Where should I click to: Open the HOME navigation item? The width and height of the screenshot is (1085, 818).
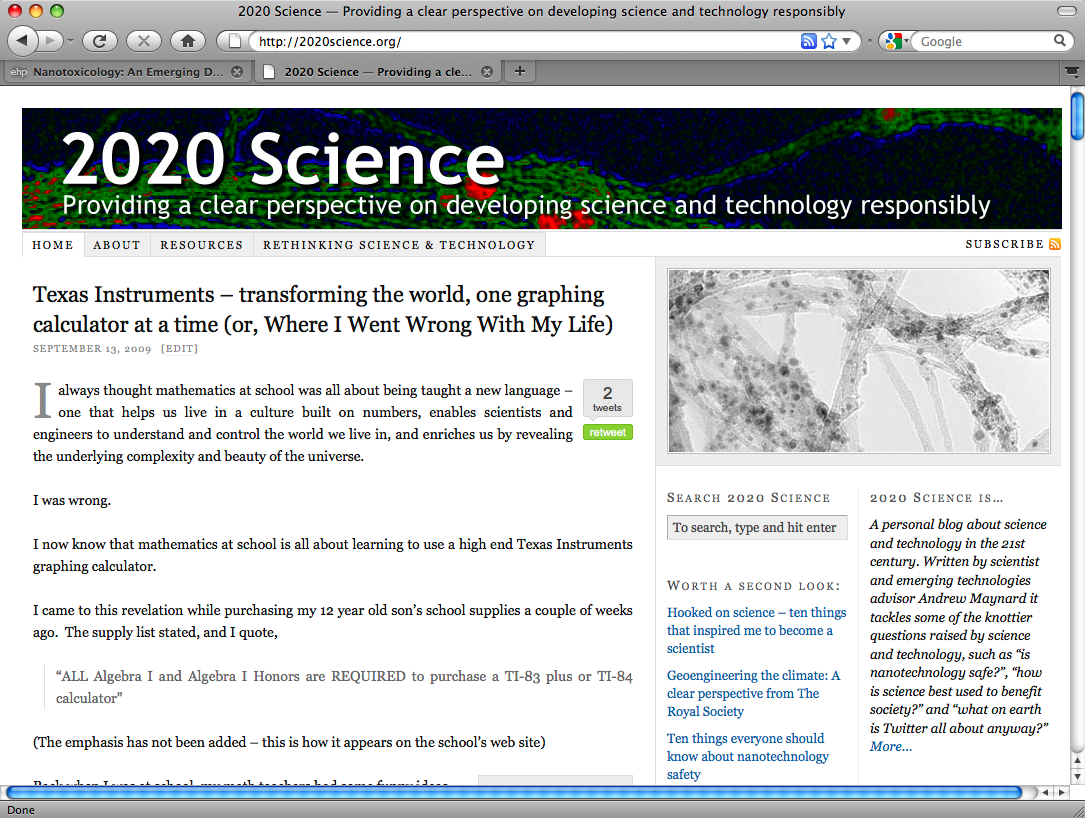tap(53, 245)
